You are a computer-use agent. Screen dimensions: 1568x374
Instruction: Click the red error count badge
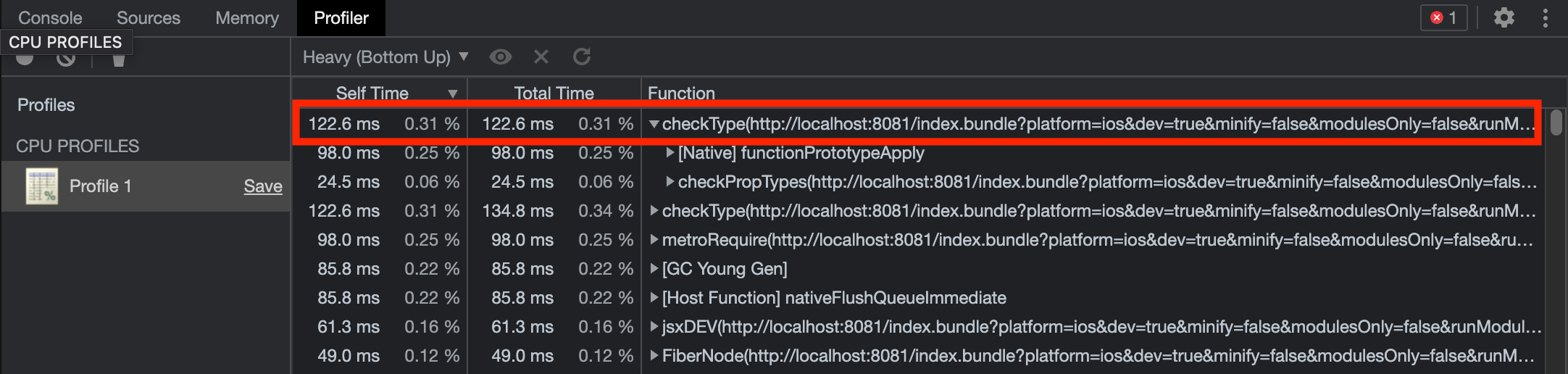[1443, 17]
